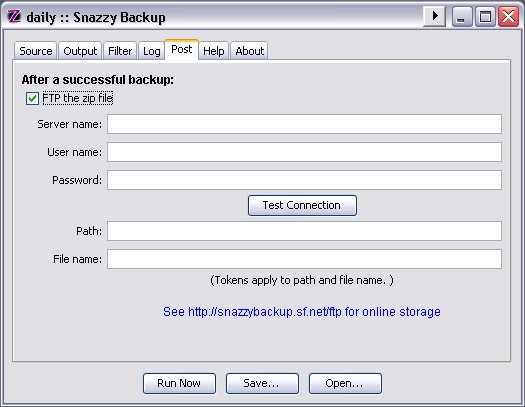The width and height of the screenshot is (525, 407).
Task: Close the Snazzy Backup window
Action: pos(508,16)
